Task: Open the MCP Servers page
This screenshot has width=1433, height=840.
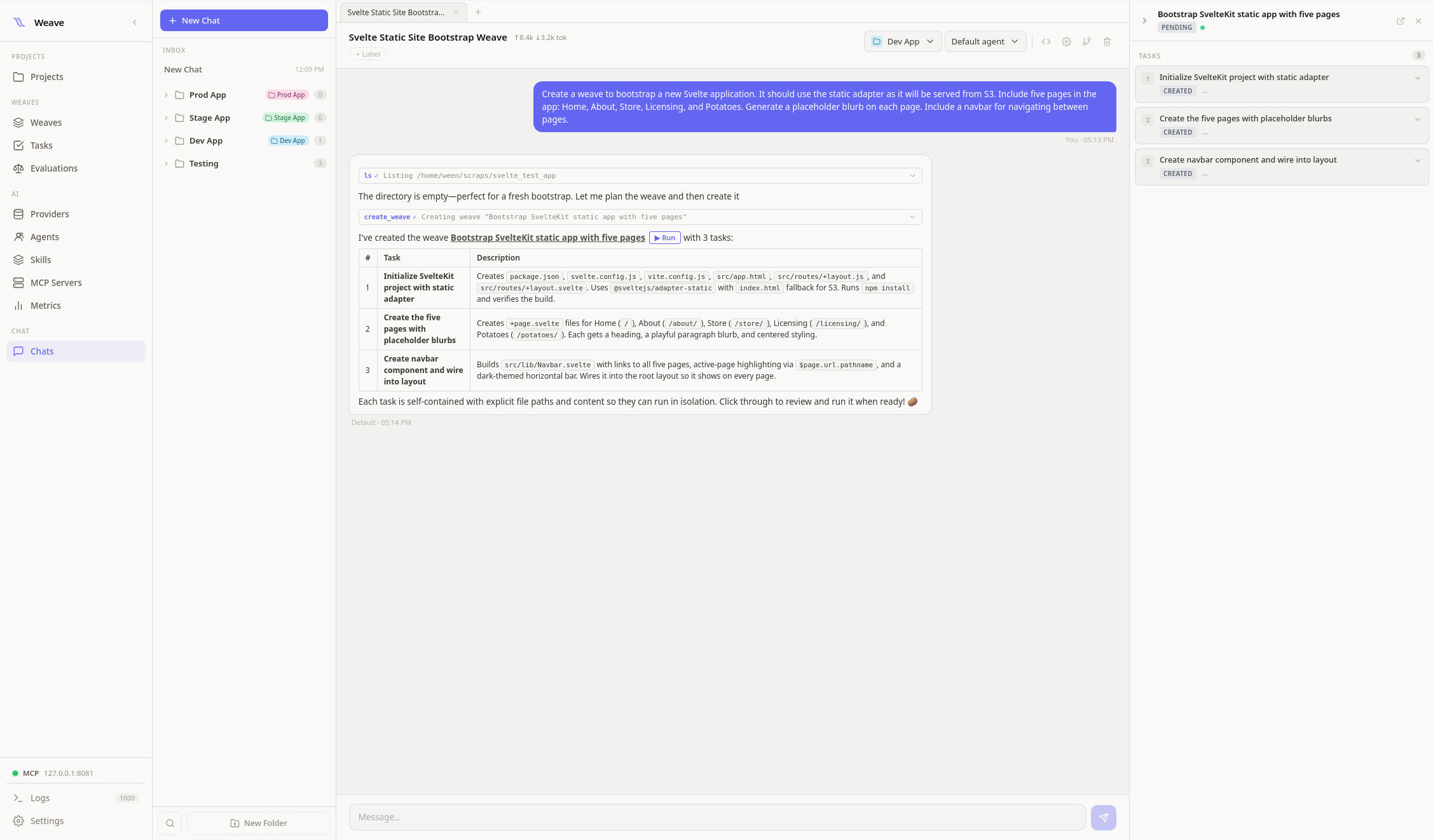Action: coord(76,283)
